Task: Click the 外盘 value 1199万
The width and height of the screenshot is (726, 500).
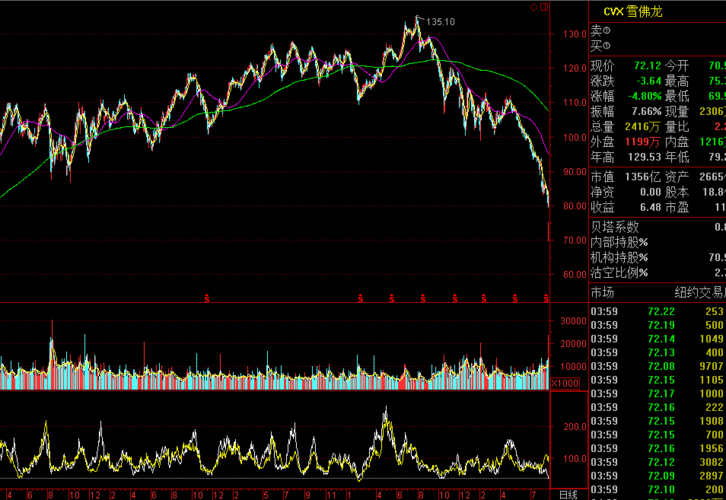Action: (x=643, y=142)
